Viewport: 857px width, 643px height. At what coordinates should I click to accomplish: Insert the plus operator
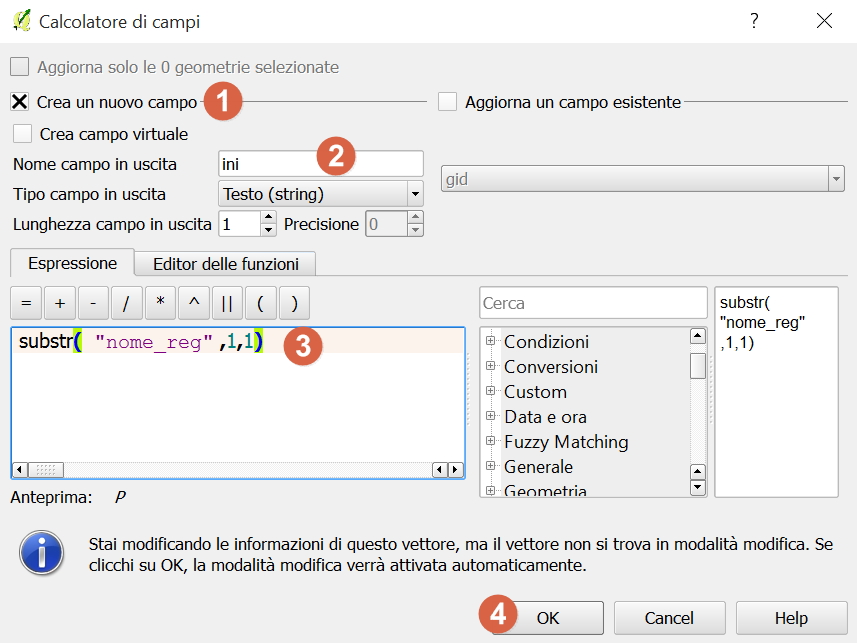(59, 303)
